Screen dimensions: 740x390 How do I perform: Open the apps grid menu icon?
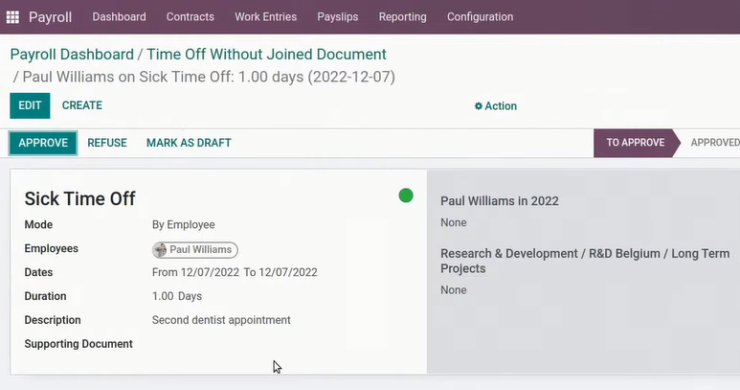pos(13,17)
